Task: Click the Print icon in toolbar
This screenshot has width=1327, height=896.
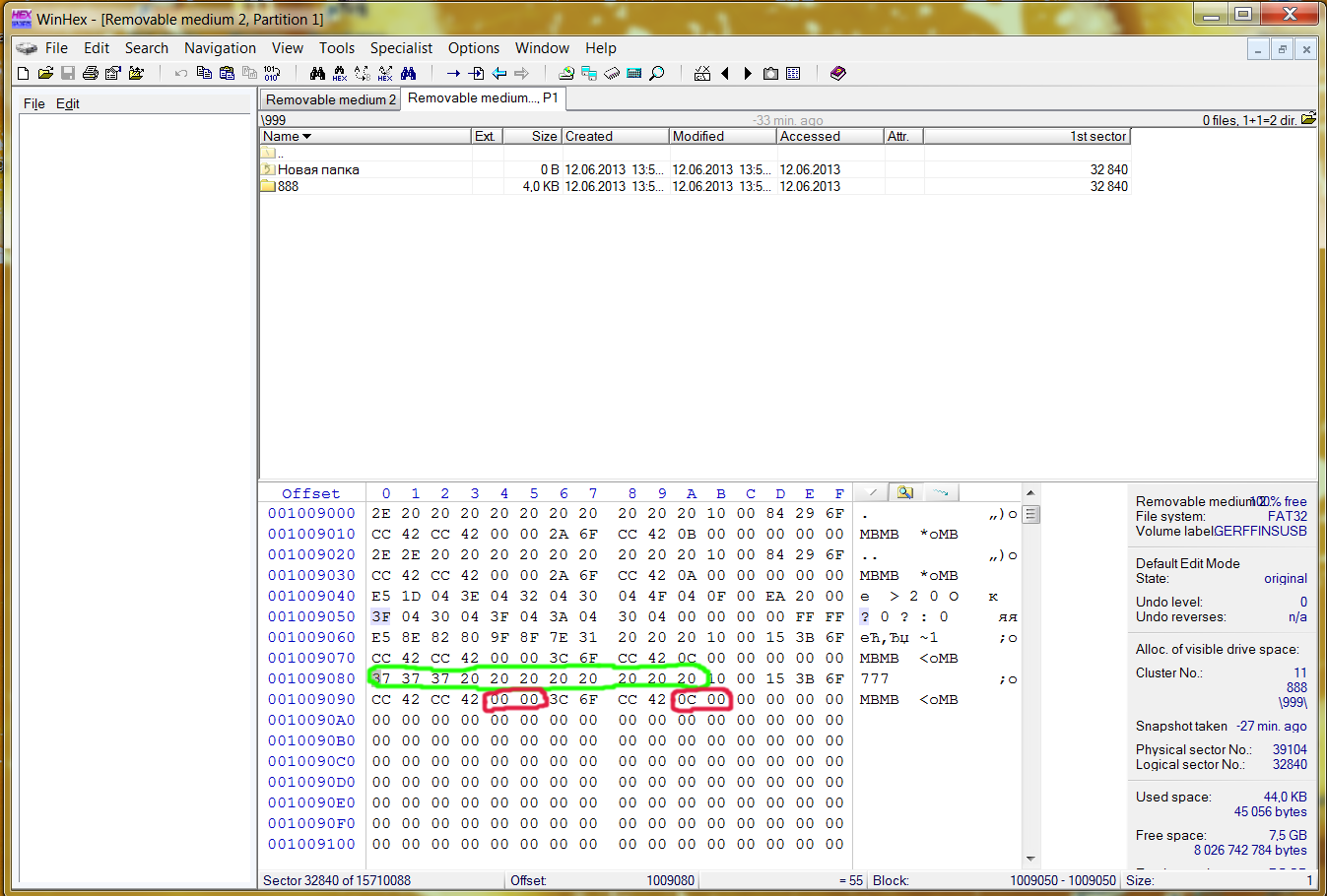Action: tap(91, 73)
